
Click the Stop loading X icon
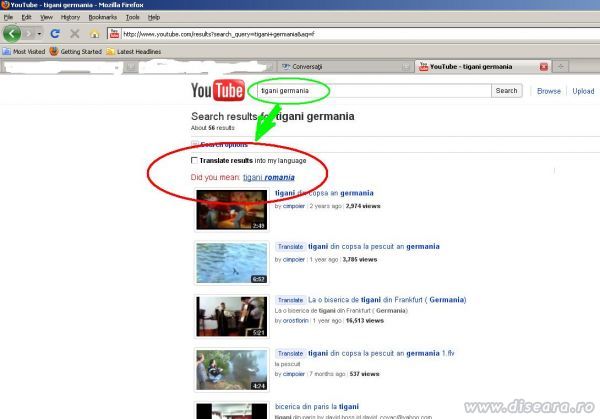click(x=75, y=34)
